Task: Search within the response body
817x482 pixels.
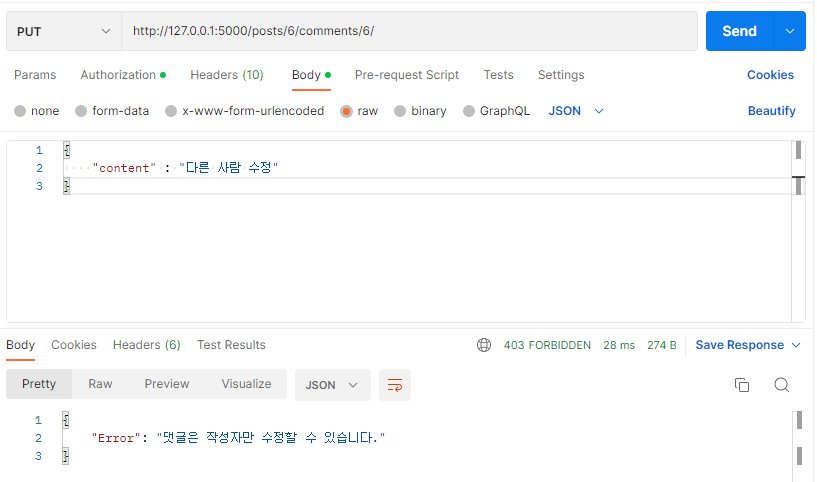Action: click(781, 385)
